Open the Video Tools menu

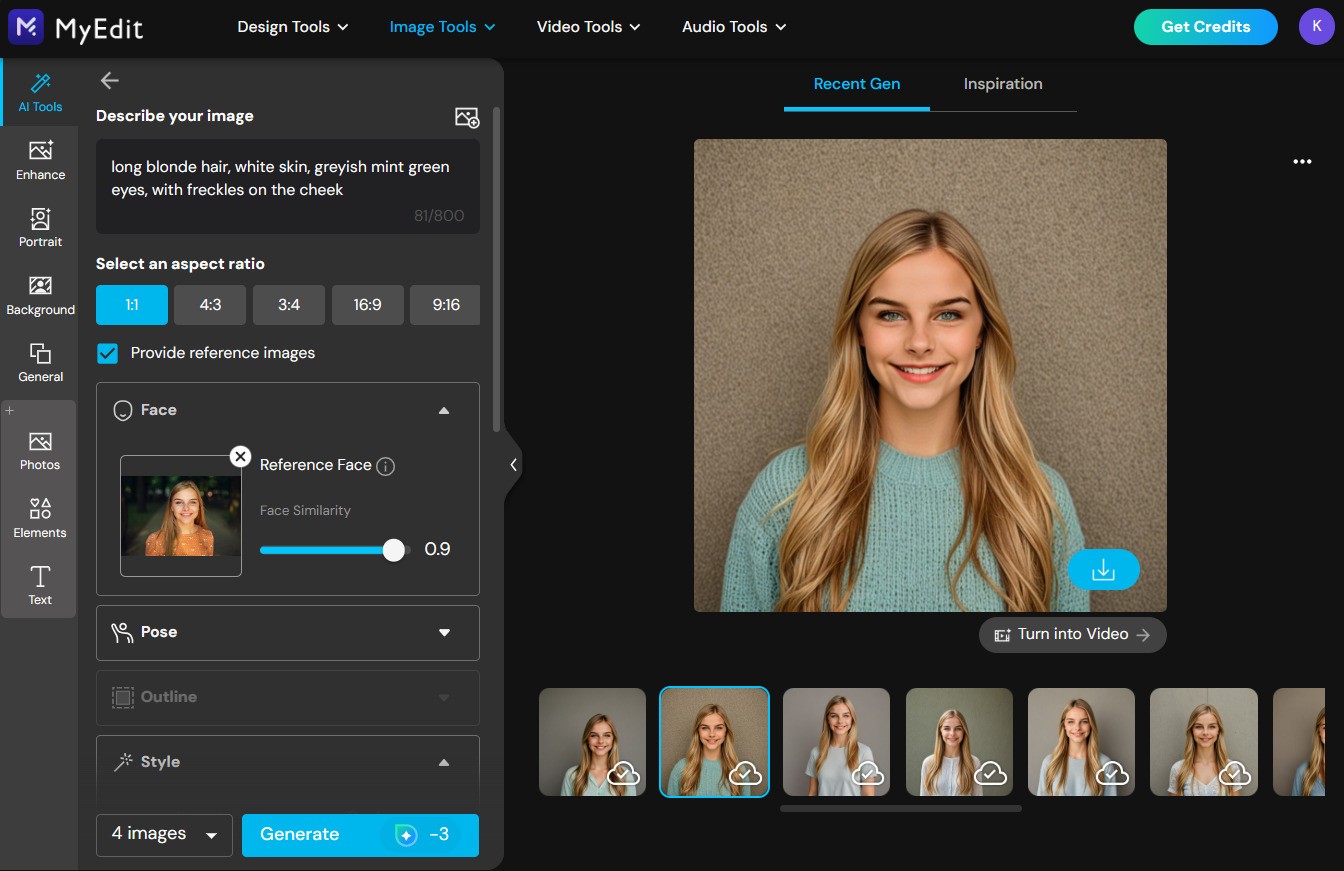click(x=588, y=27)
